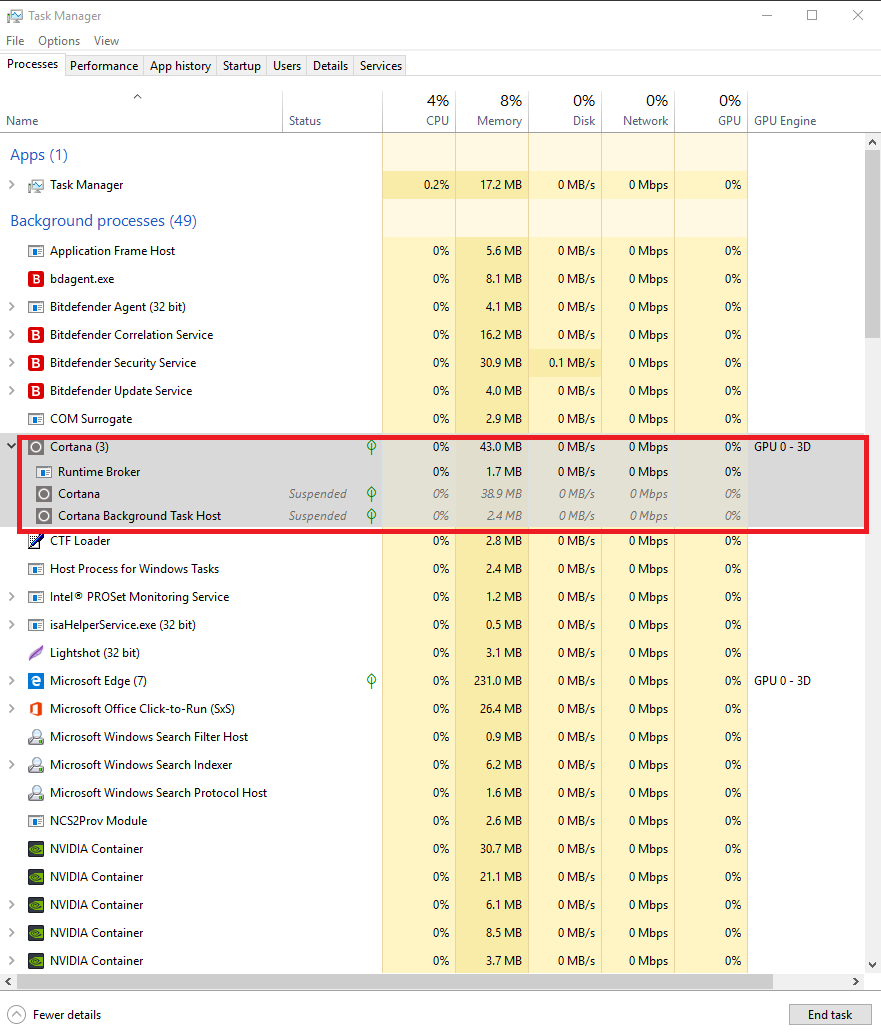This screenshot has width=881, height=1033.
Task: Click the Intel PROSet Monitoring Service icon
Action: click(36, 597)
